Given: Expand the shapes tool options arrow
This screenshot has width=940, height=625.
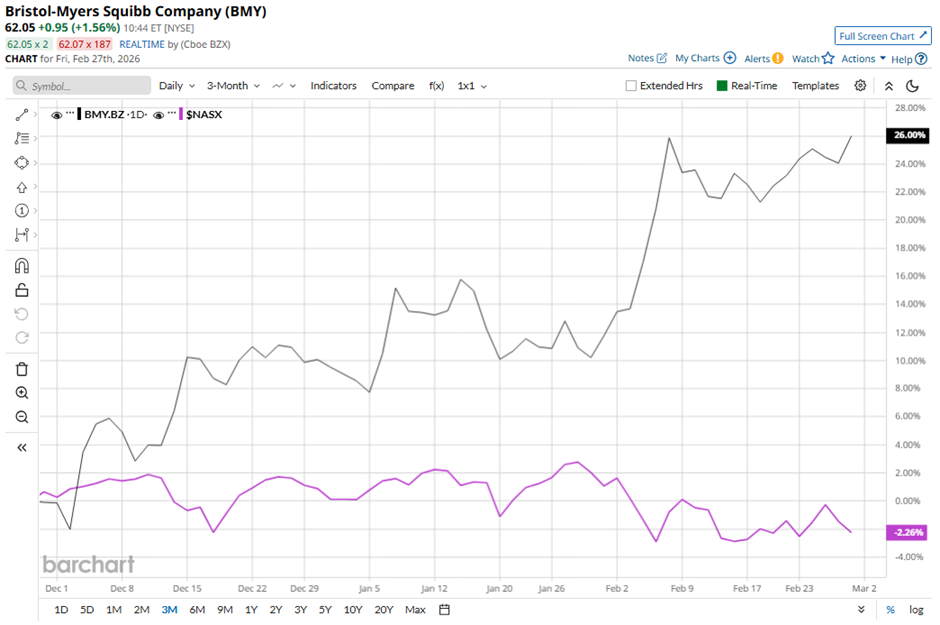Looking at the screenshot, I should pos(35,162).
